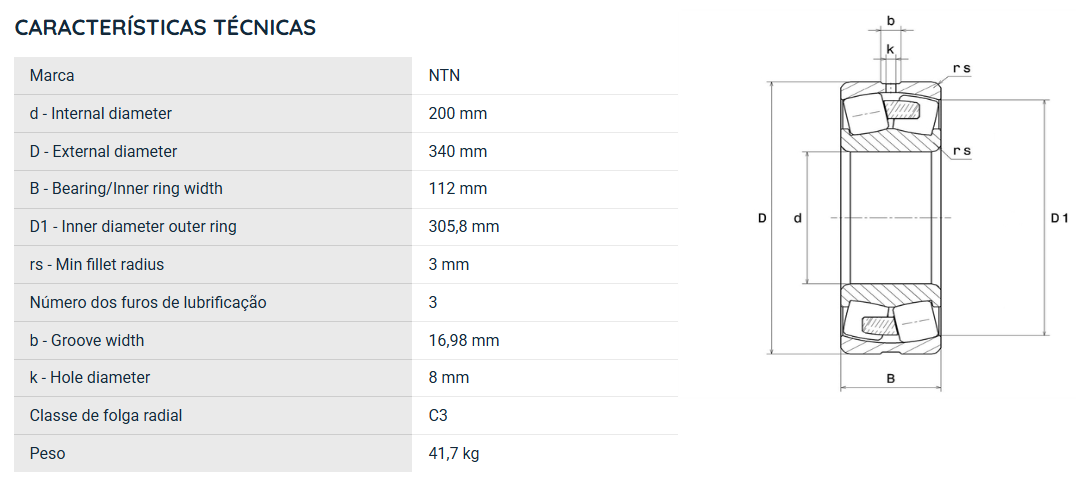Click the 'D - External diameter' label

[x=103, y=151]
